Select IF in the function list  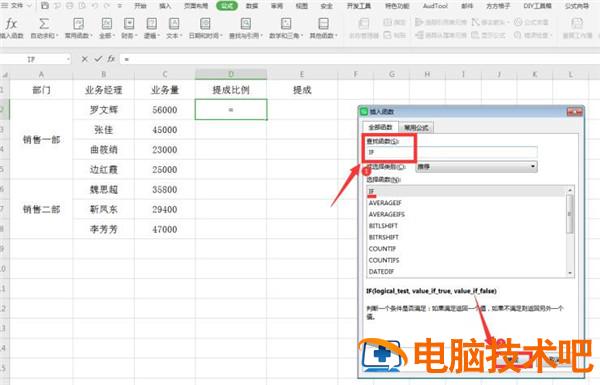pos(466,191)
